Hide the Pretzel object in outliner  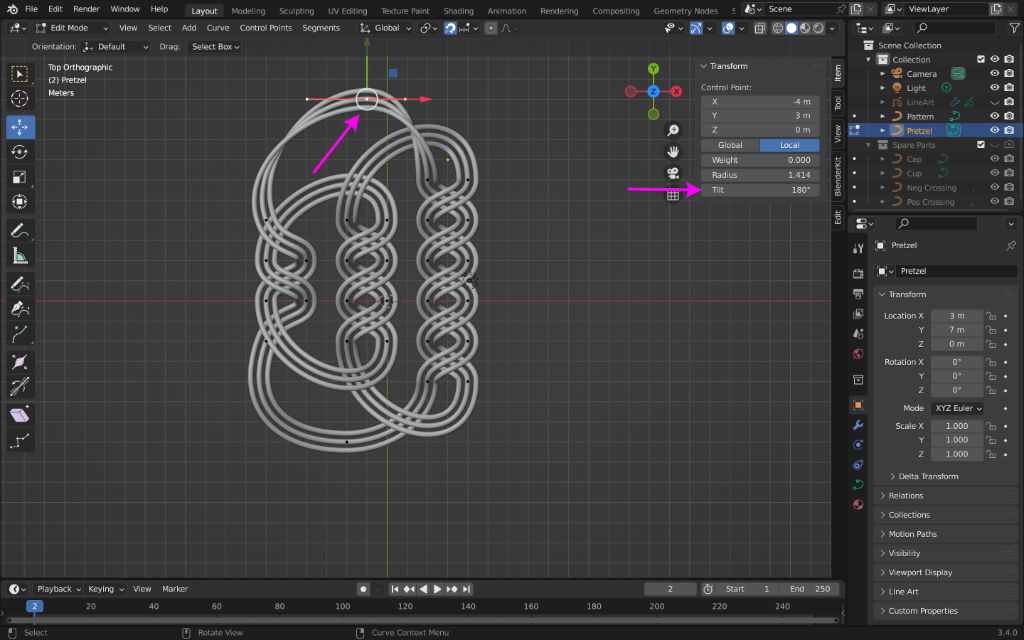(x=994, y=131)
